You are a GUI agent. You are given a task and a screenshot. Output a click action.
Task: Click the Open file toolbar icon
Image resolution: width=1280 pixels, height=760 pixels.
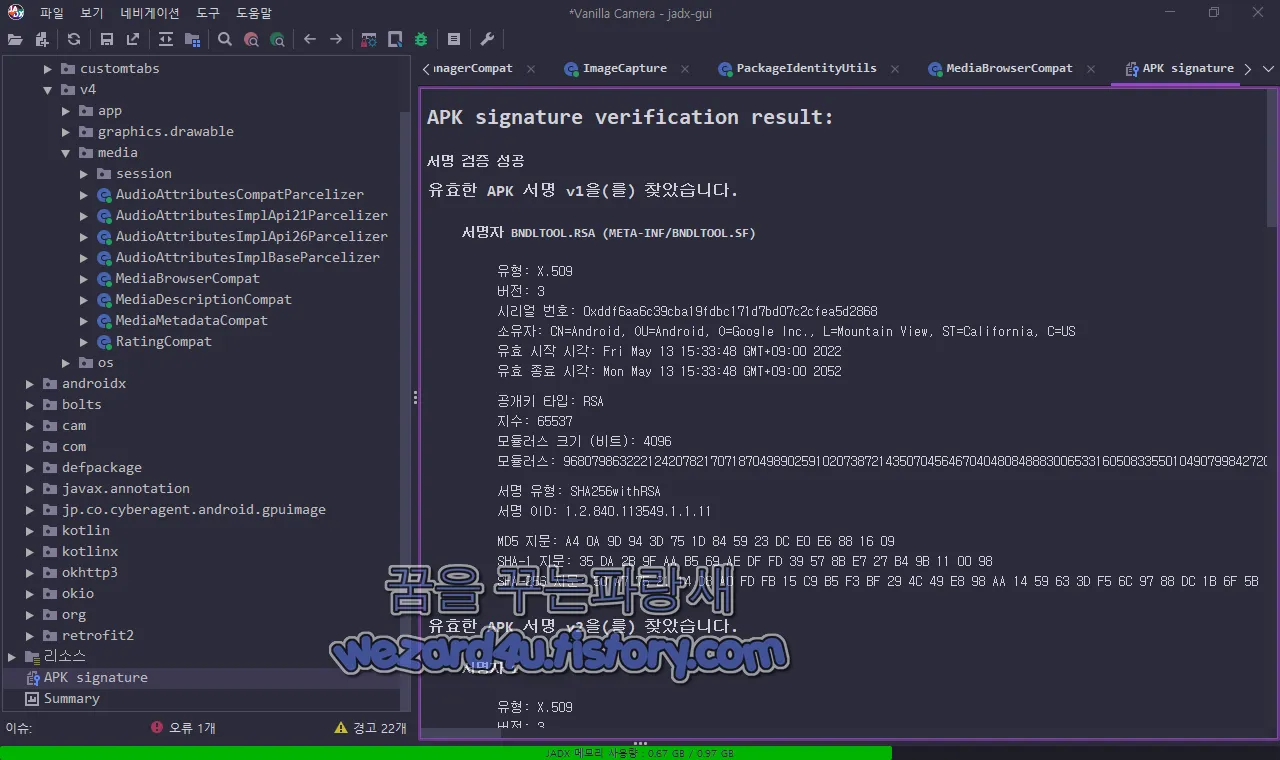click(x=15, y=40)
